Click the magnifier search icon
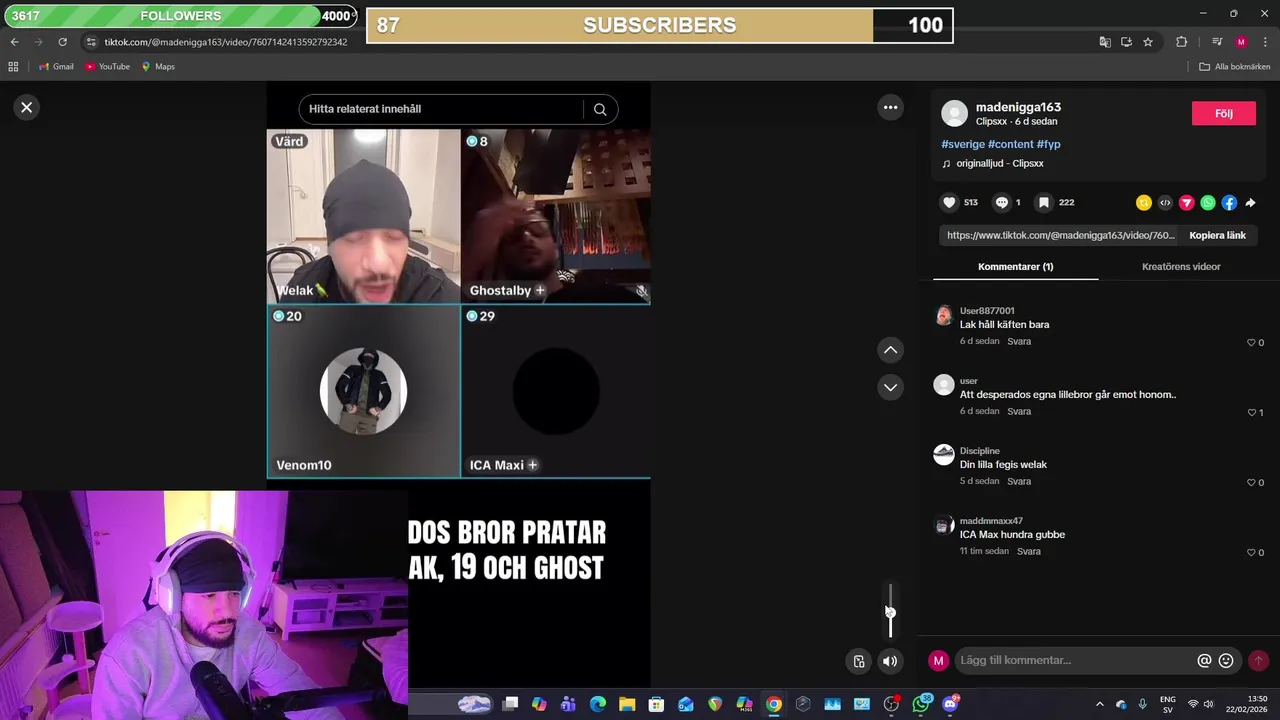 click(x=600, y=109)
